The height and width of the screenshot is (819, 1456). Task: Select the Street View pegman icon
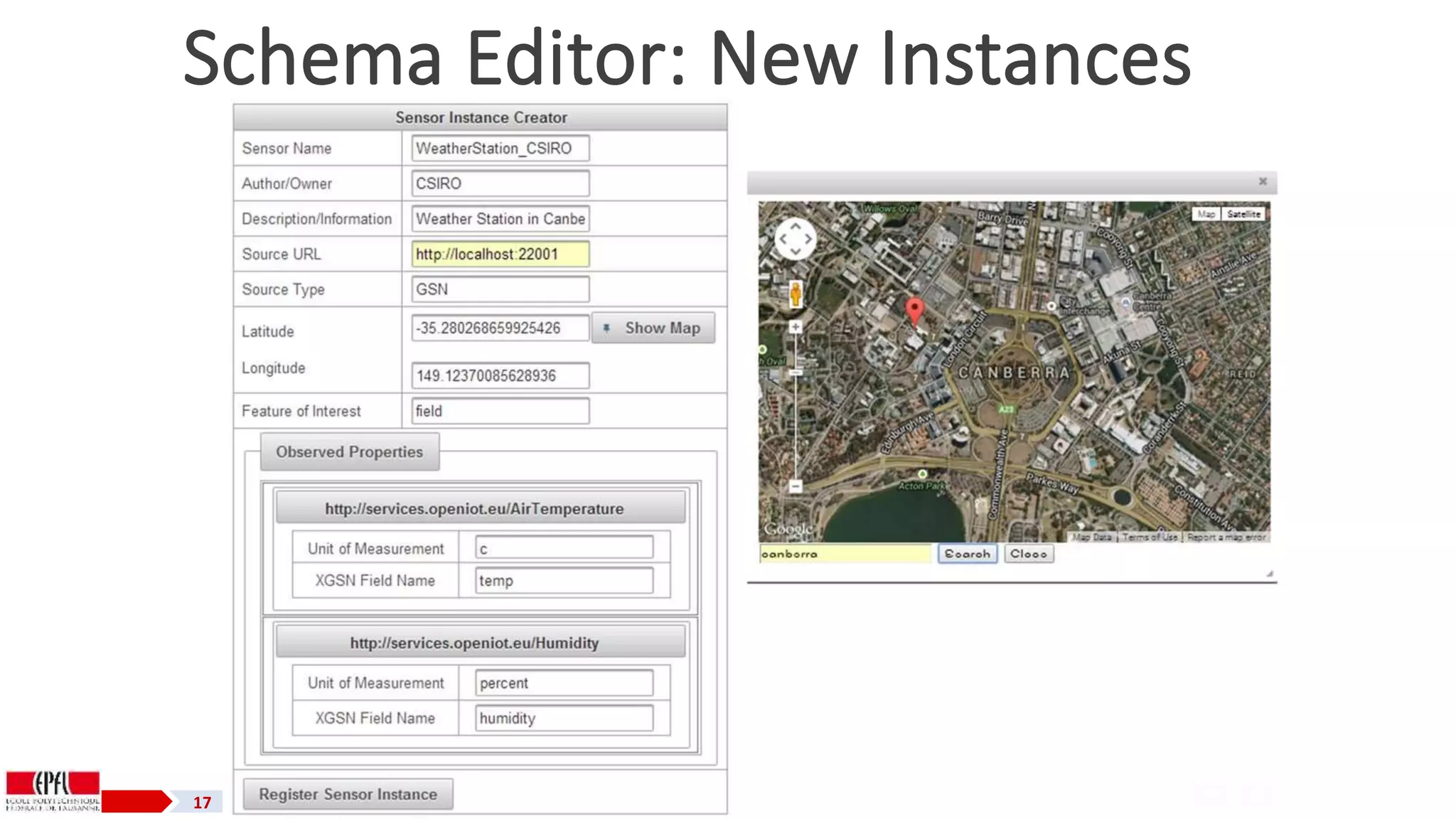[796, 293]
